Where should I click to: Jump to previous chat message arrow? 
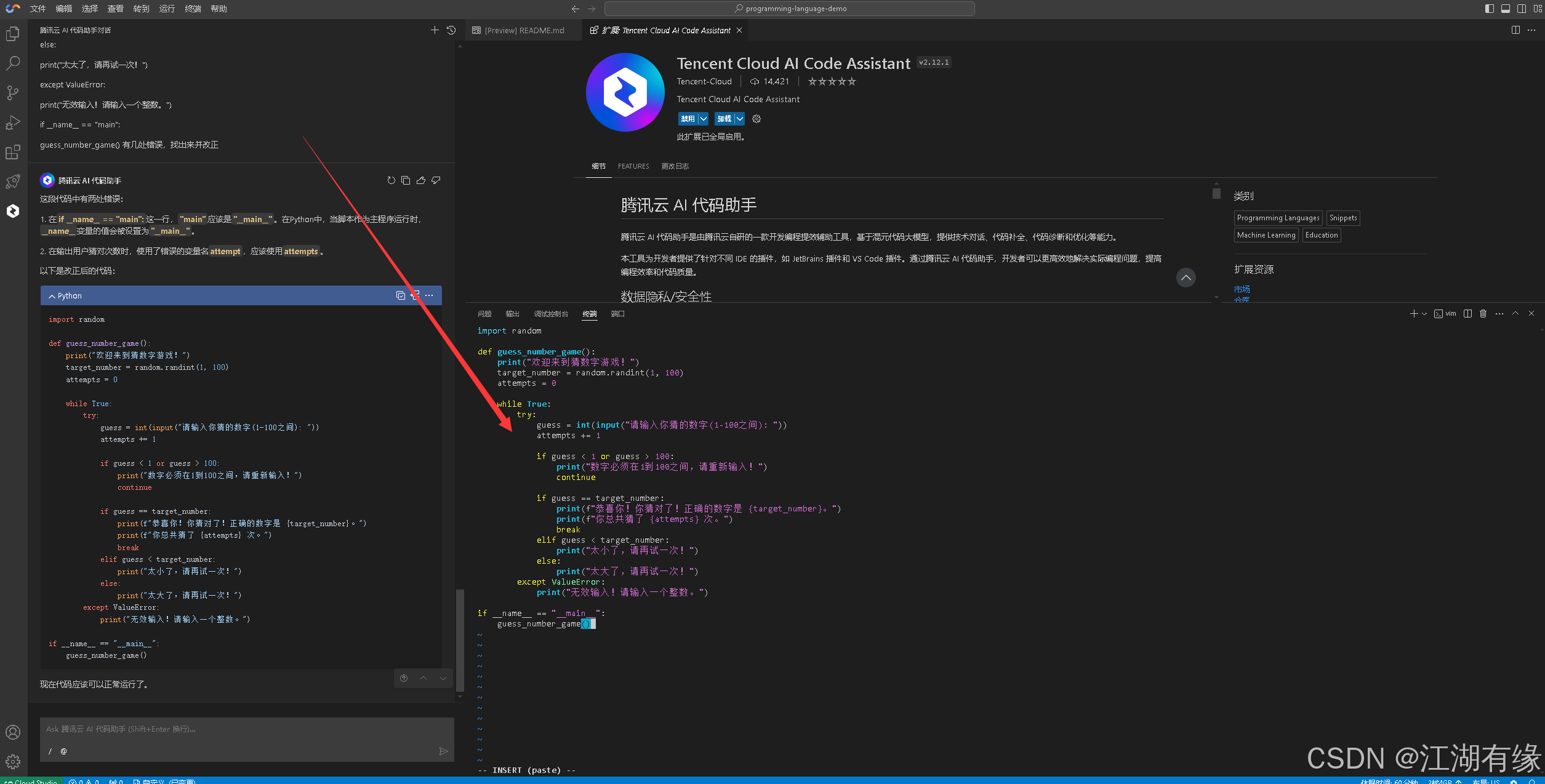[423, 678]
